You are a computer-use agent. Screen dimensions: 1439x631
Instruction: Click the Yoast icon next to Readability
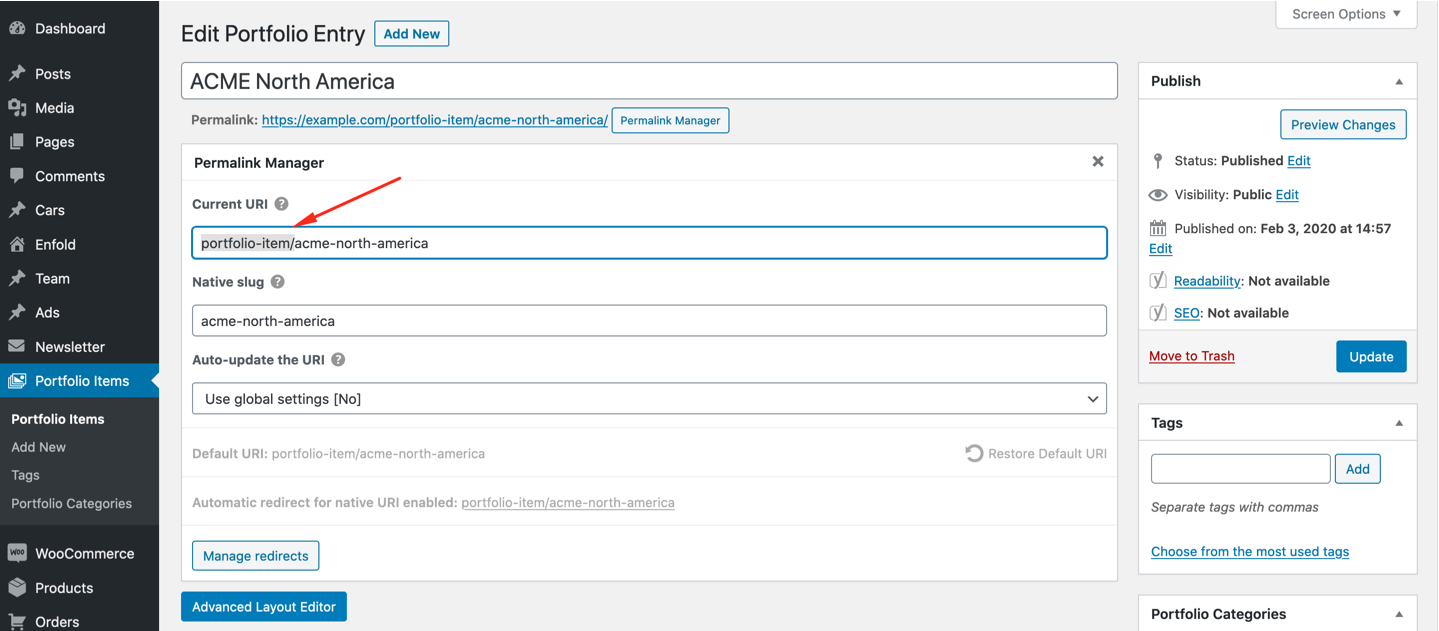point(1157,280)
